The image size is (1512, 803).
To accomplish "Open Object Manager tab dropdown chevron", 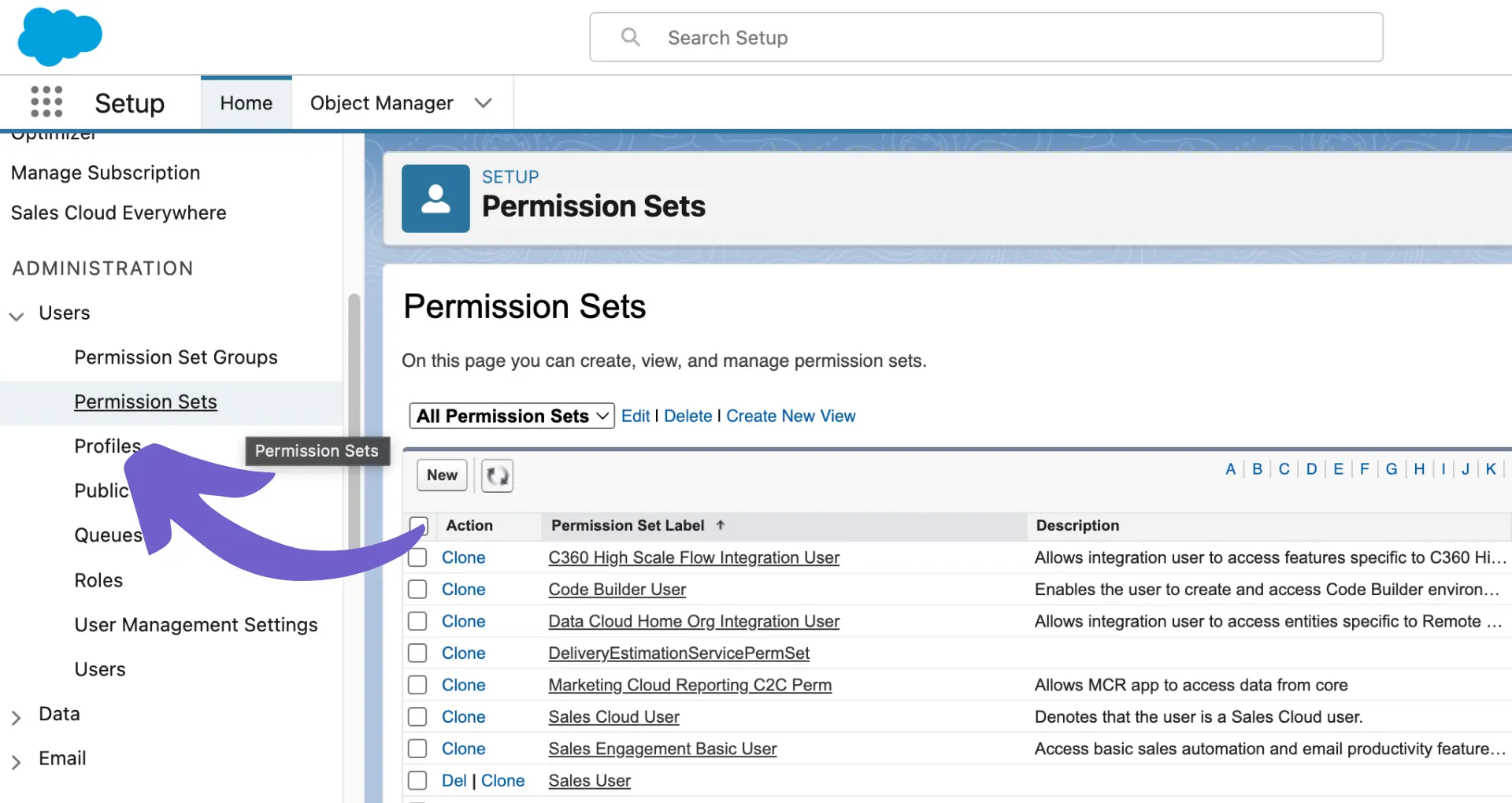I will 484,103.
